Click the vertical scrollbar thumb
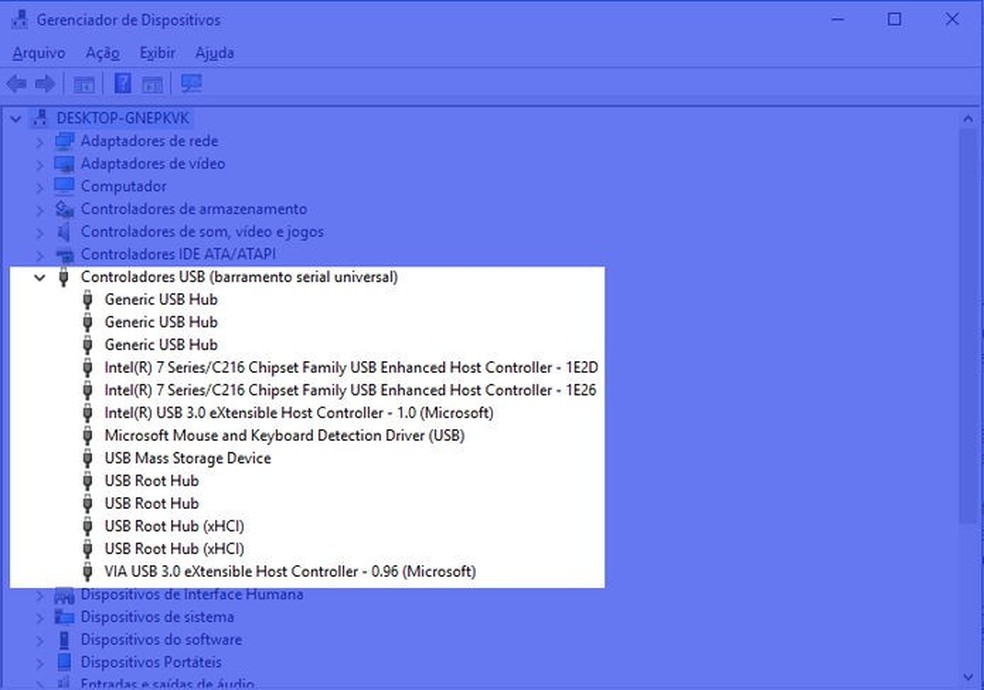Screen dimensions: 984x690 pos(968,325)
